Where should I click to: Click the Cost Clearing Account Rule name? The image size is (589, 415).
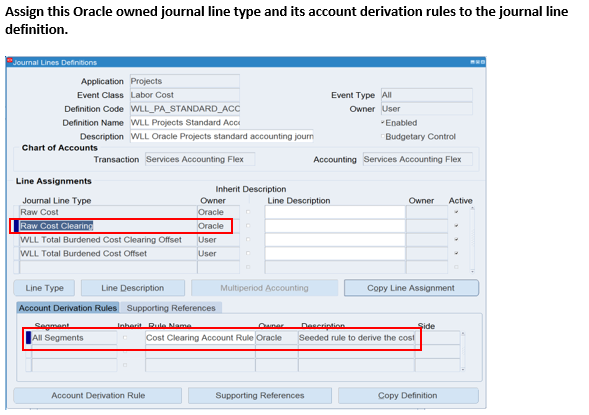point(200,338)
